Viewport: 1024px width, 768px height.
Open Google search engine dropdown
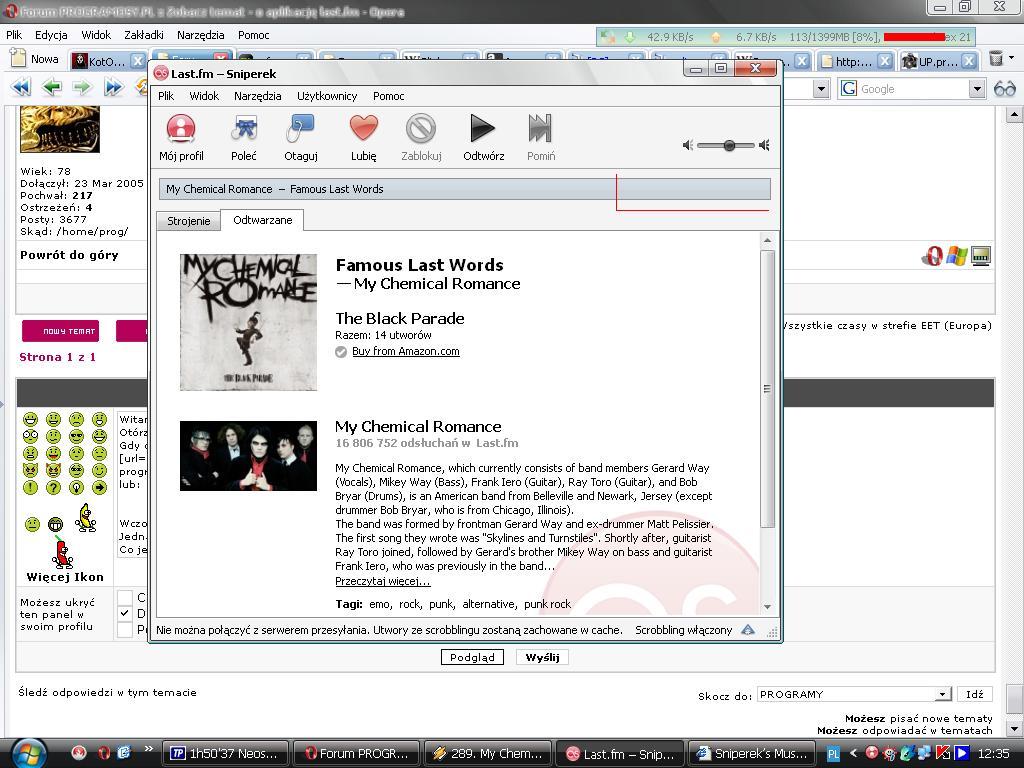pos(977,88)
